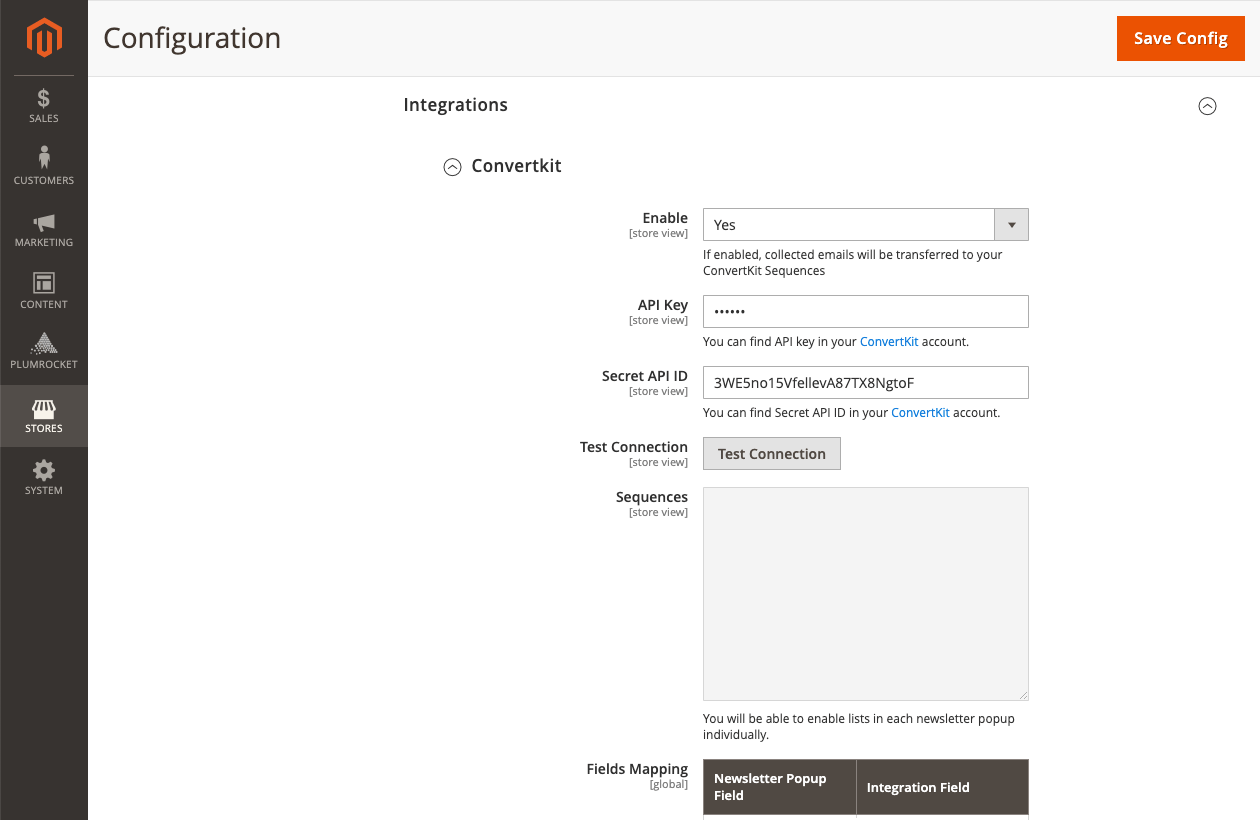Collapse the Integrations section
This screenshot has width=1260, height=820.
coord(1207,105)
